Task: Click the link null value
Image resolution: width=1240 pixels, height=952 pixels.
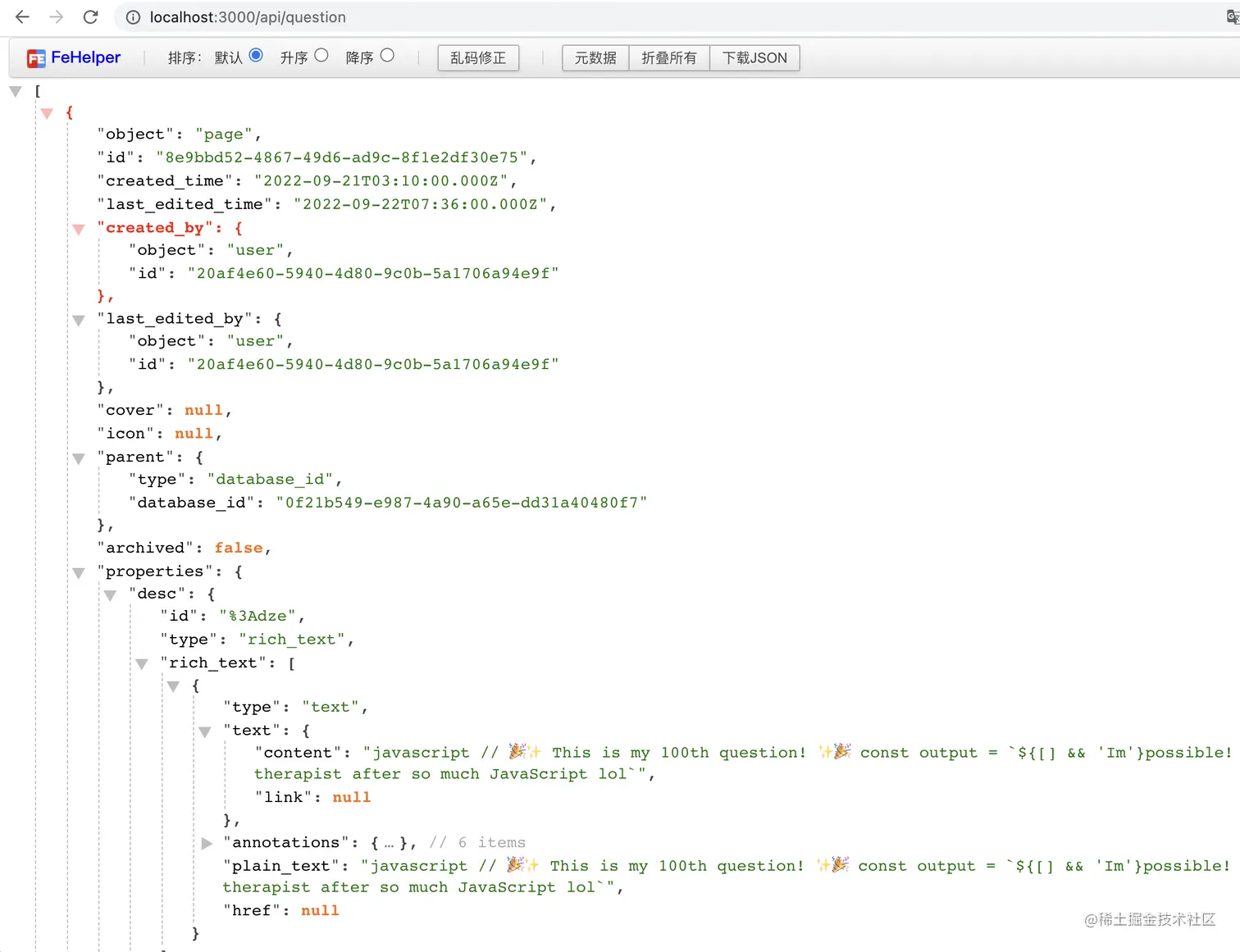Action: coord(351,797)
